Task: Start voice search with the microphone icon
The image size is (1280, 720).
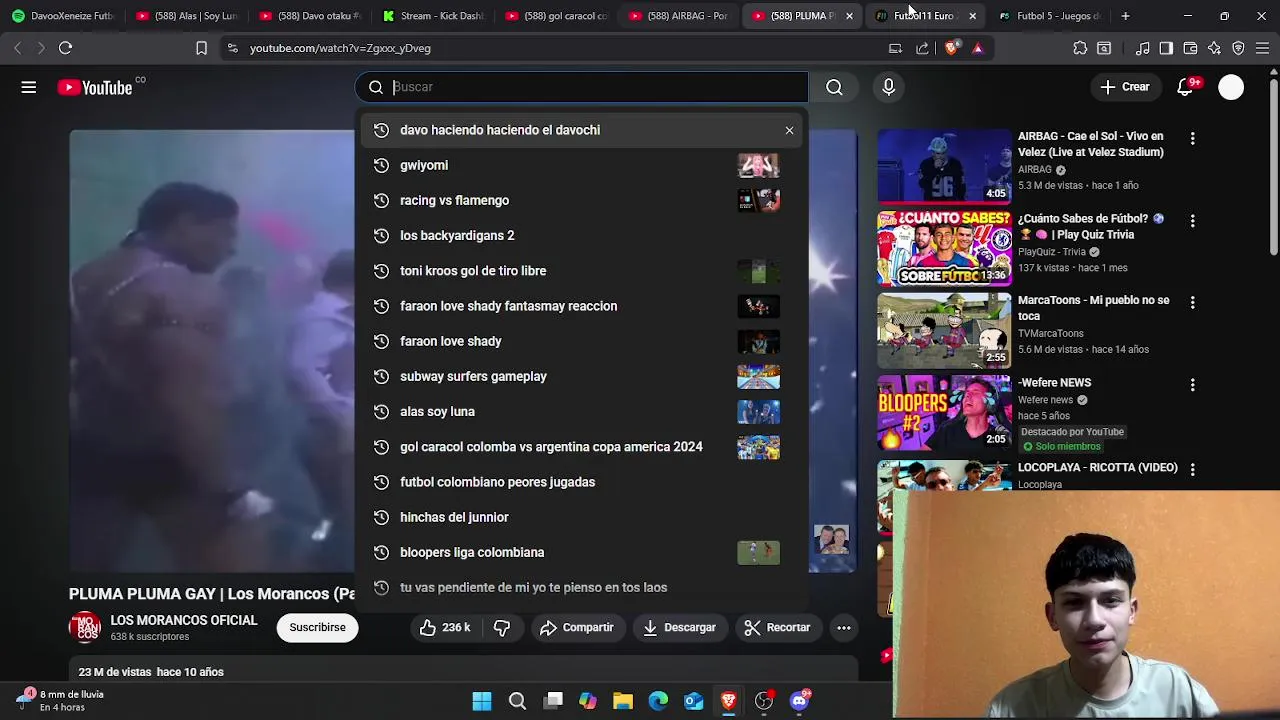Action: (888, 87)
